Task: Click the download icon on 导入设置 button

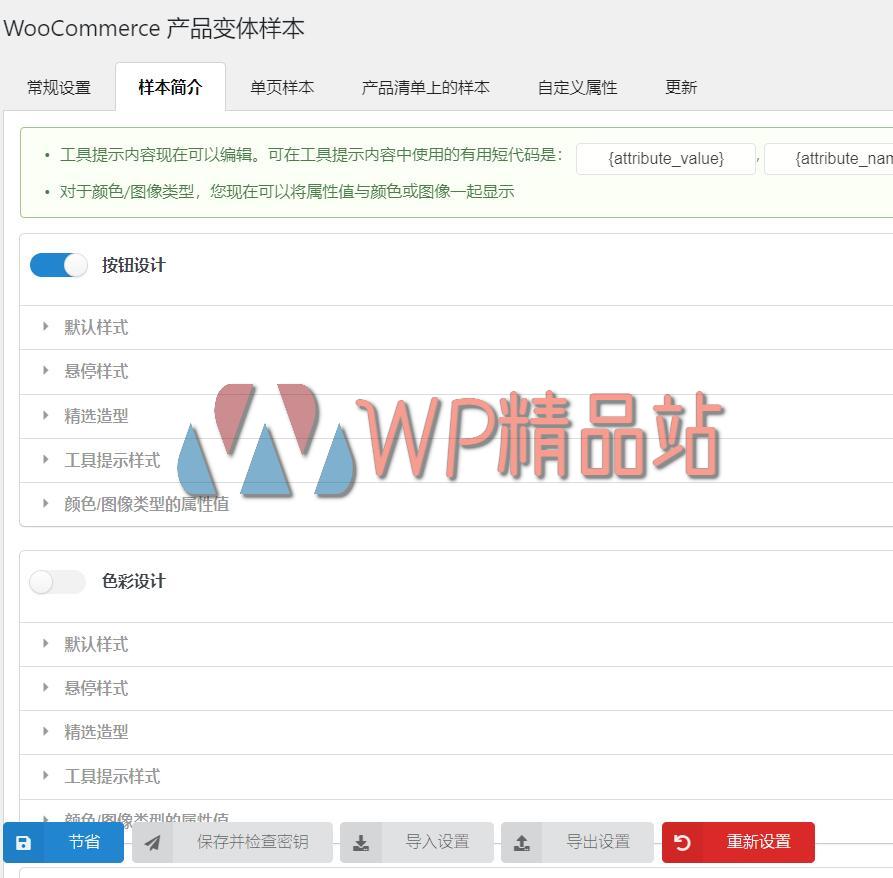Action: click(361, 842)
